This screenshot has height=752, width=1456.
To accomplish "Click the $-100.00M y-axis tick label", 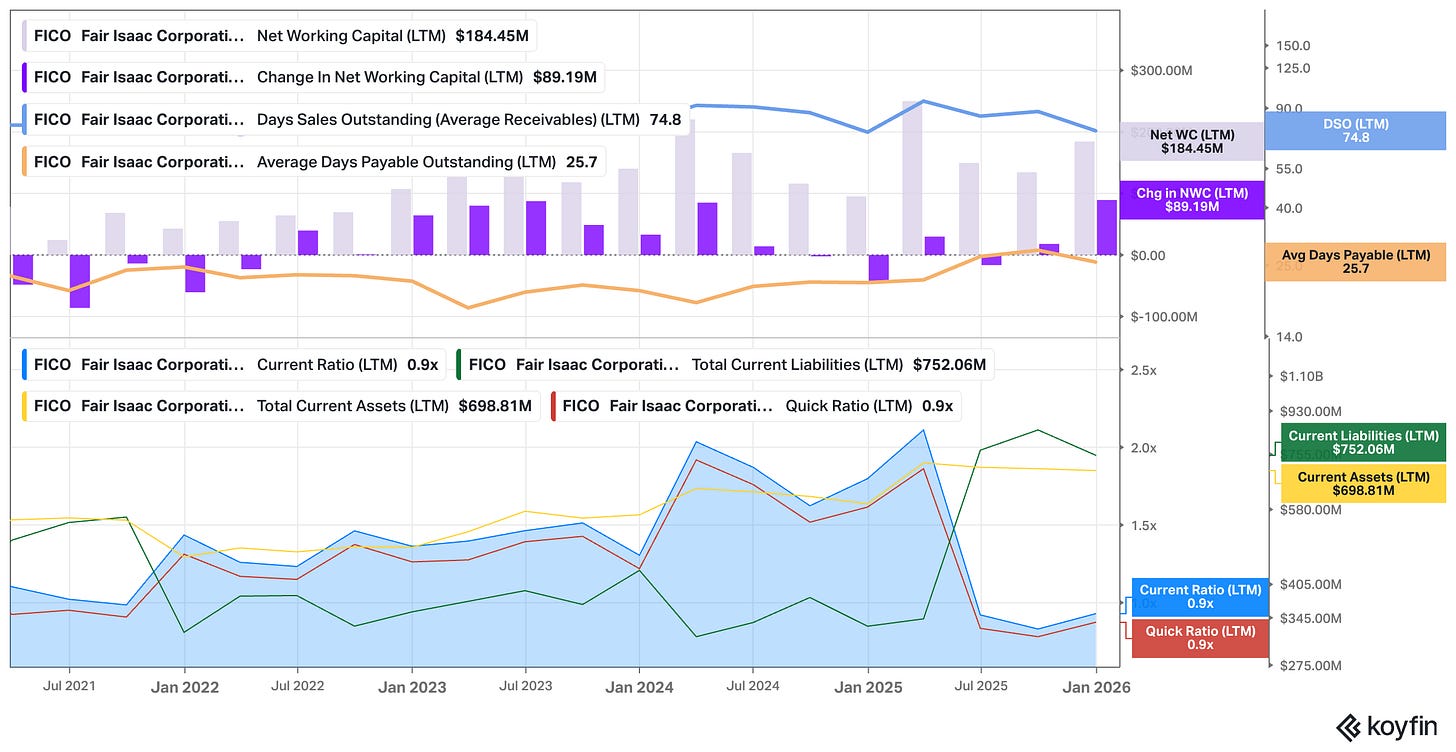I will pos(1164,317).
